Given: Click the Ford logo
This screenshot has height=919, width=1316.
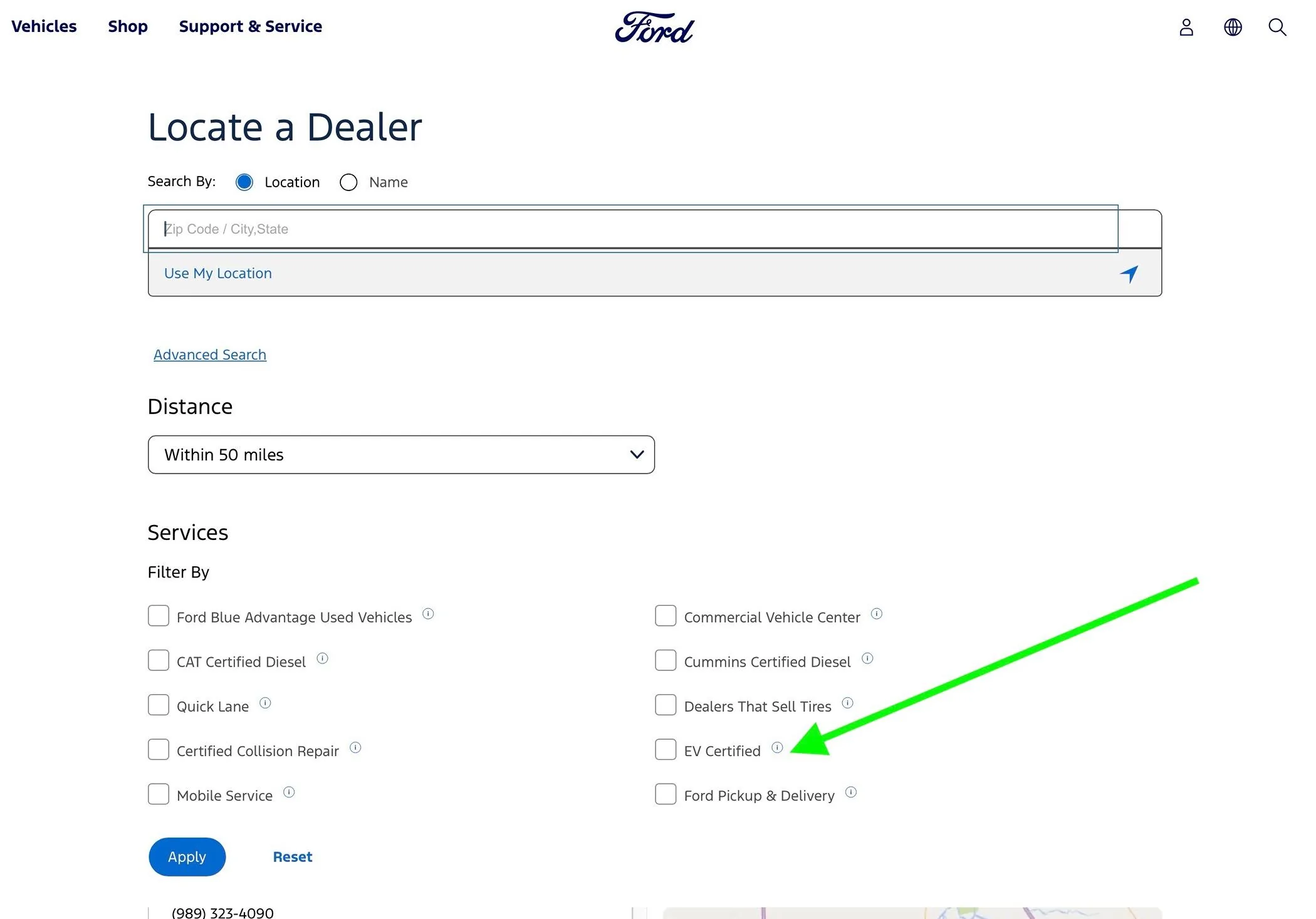Looking at the screenshot, I should (x=655, y=28).
